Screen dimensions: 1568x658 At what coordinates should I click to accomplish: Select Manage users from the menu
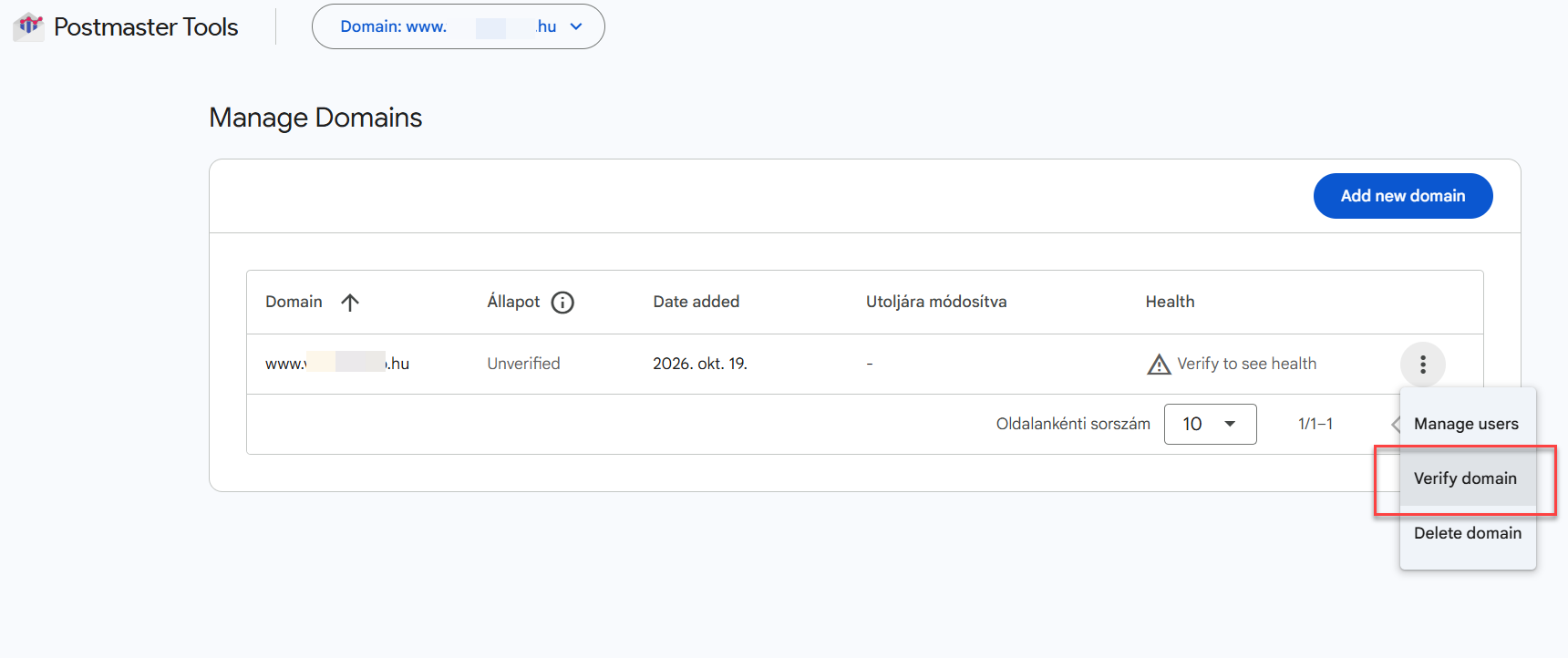tap(1467, 424)
